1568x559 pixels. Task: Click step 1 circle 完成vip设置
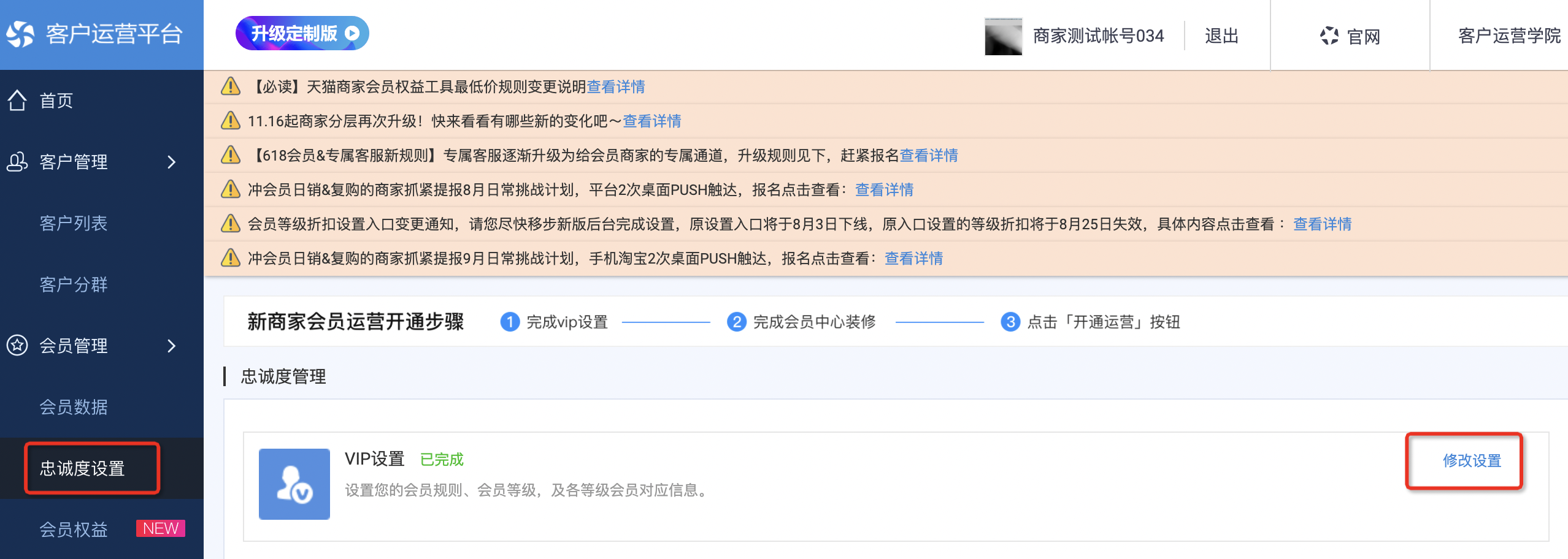pyautogui.click(x=510, y=322)
